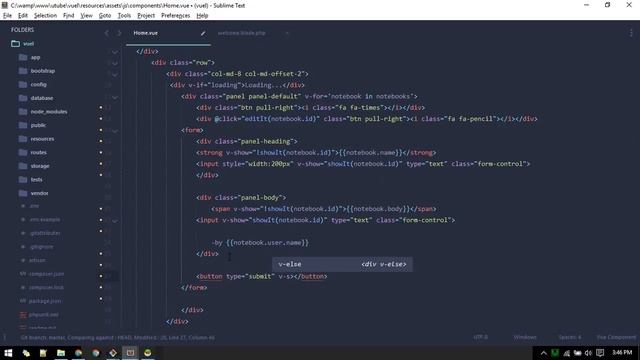Show hidden system tray icons
640x360 pixels.
[544, 353]
